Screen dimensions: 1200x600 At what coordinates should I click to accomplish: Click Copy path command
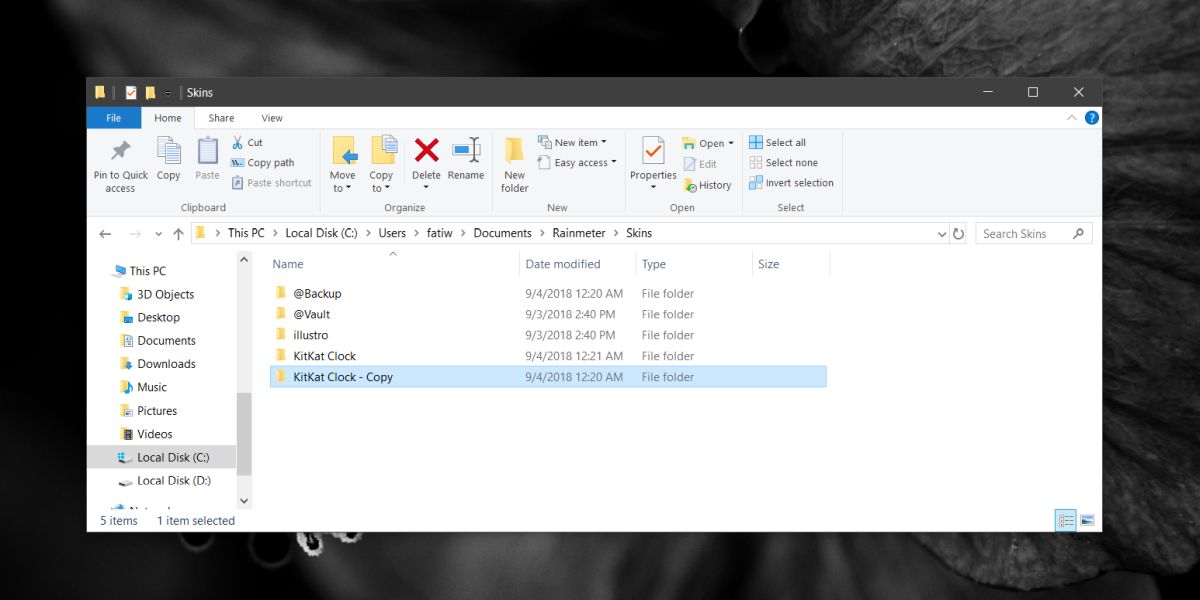pyautogui.click(x=262, y=163)
